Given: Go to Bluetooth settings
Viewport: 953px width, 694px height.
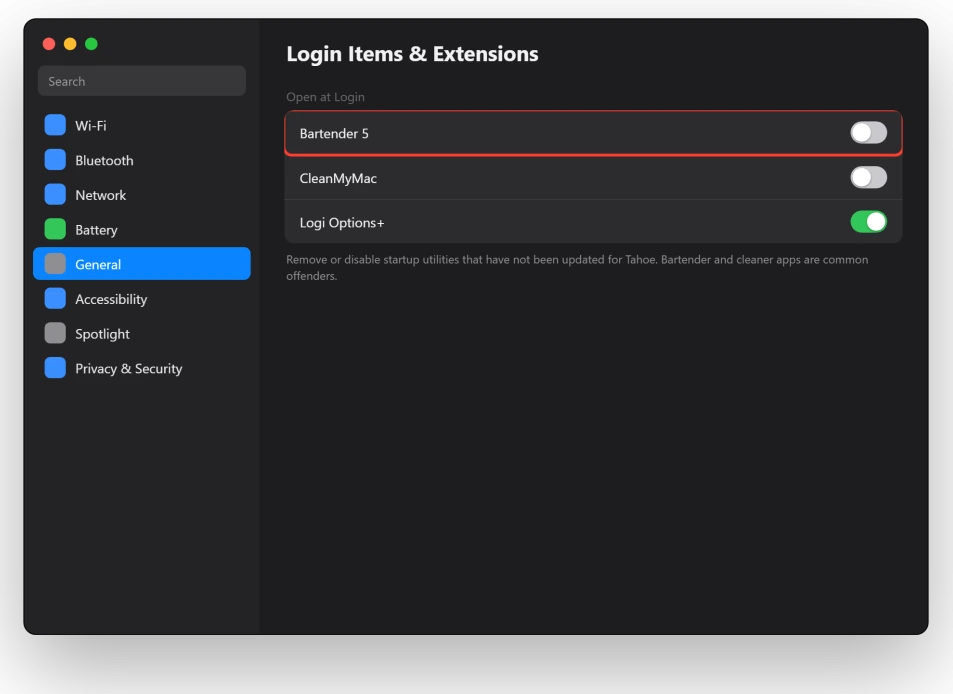Looking at the screenshot, I should (142, 160).
